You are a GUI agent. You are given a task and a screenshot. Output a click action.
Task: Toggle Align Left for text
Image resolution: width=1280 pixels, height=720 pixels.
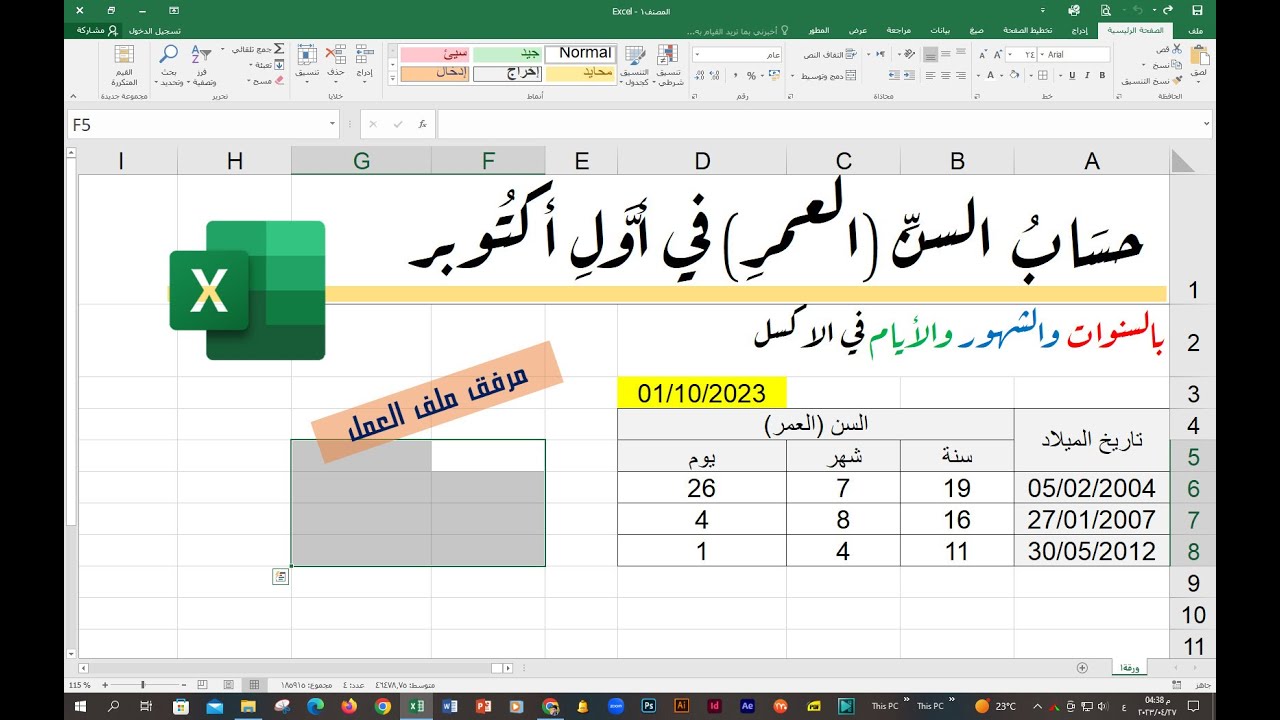[x=930, y=75]
